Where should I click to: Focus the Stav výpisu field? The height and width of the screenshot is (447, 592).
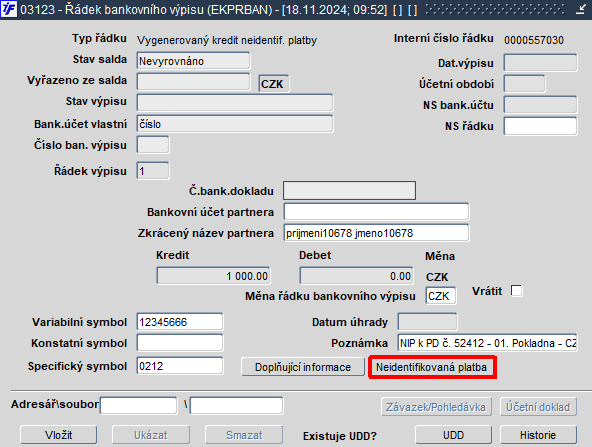coord(235,103)
